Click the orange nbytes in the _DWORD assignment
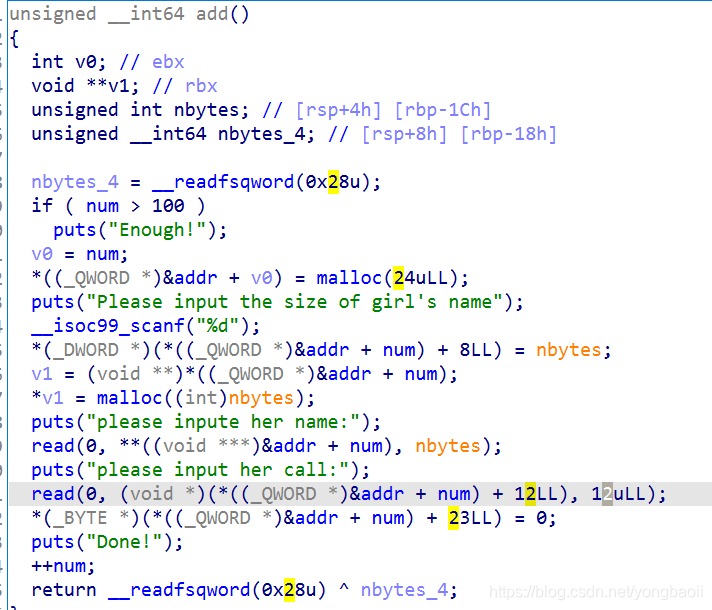 (569, 350)
